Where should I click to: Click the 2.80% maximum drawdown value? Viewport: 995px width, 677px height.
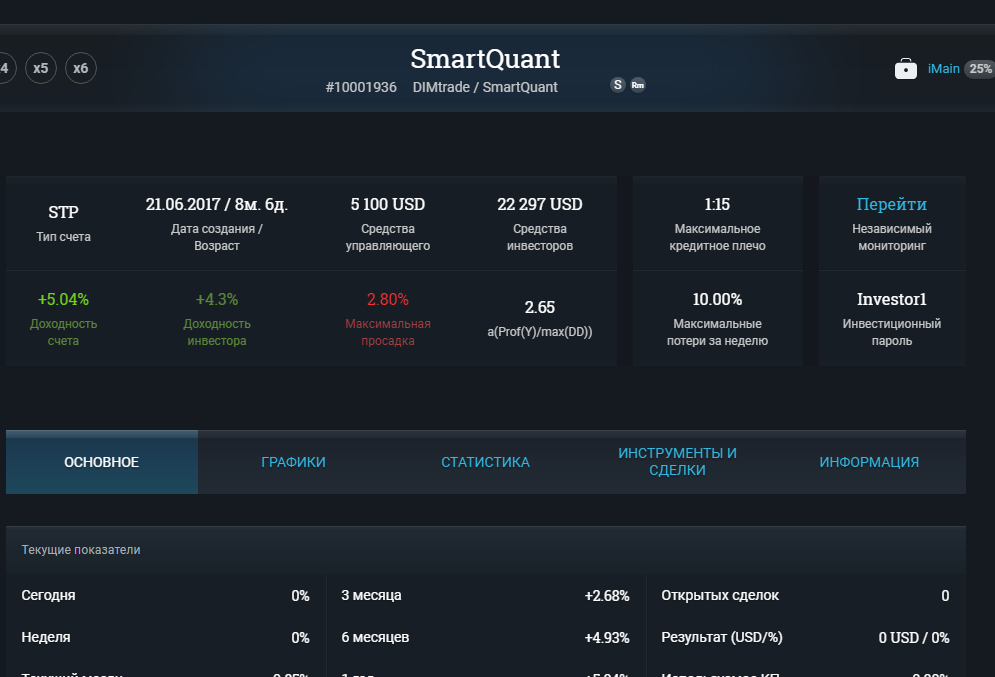(x=388, y=299)
